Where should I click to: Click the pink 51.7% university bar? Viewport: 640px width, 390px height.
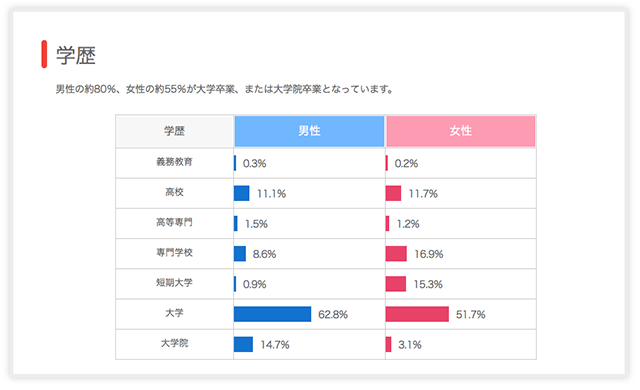point(417,314)
